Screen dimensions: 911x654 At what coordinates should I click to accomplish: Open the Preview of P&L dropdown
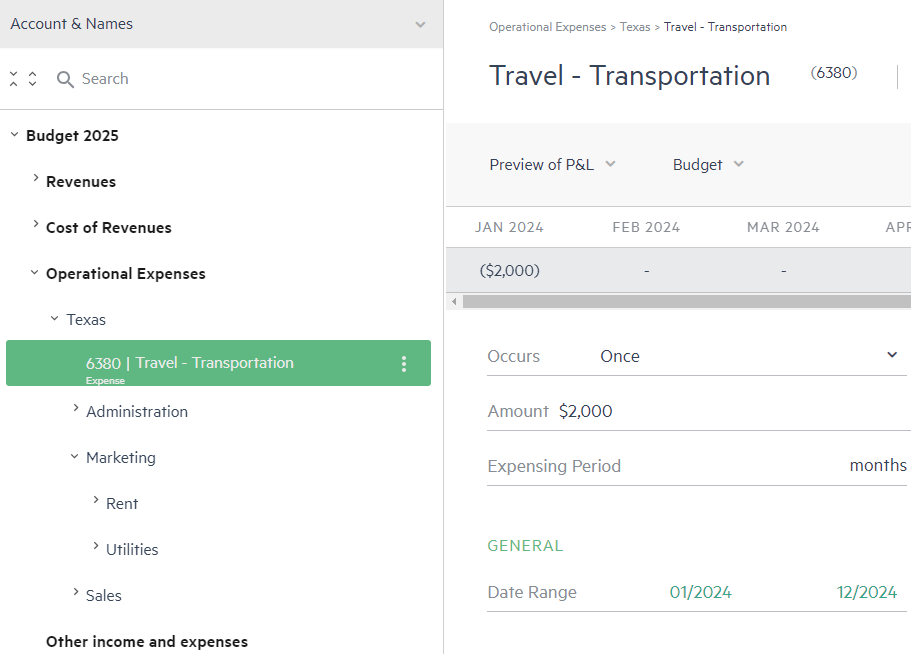(x=552, y=164)
